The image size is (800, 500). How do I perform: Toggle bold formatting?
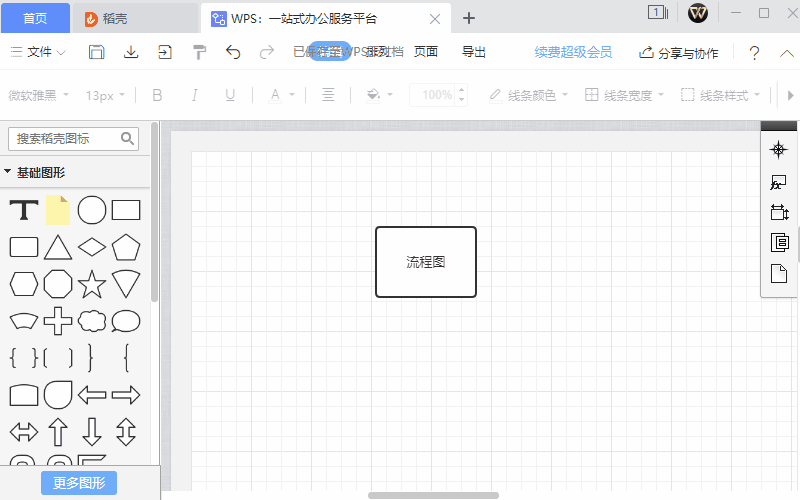tap(157, 95)
